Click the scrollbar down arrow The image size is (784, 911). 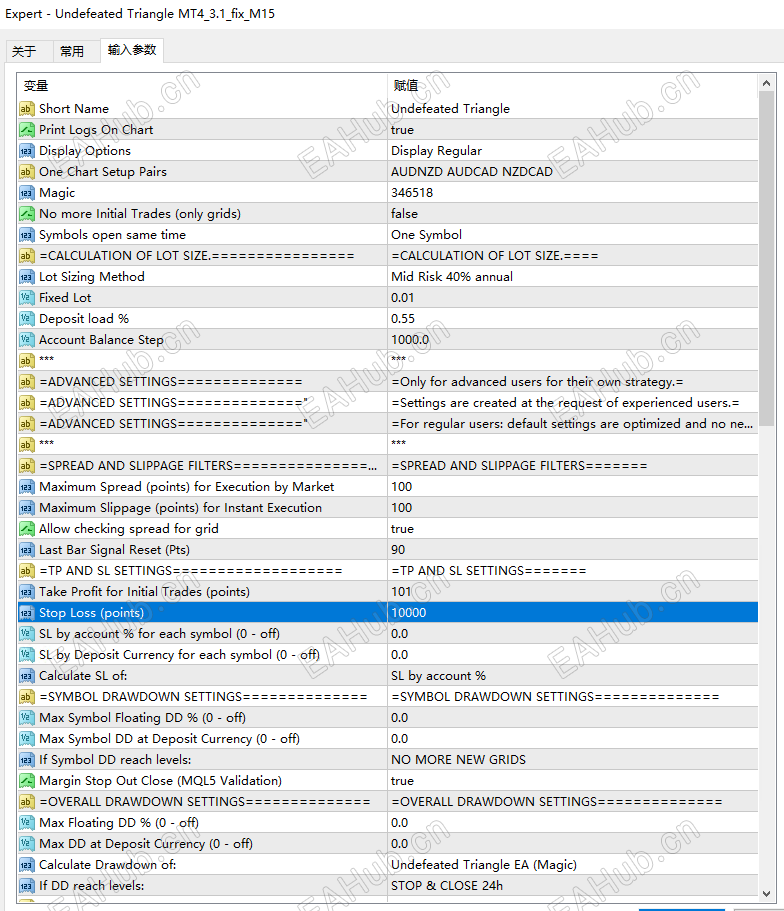pyautogui.click(x=767, y=894)
